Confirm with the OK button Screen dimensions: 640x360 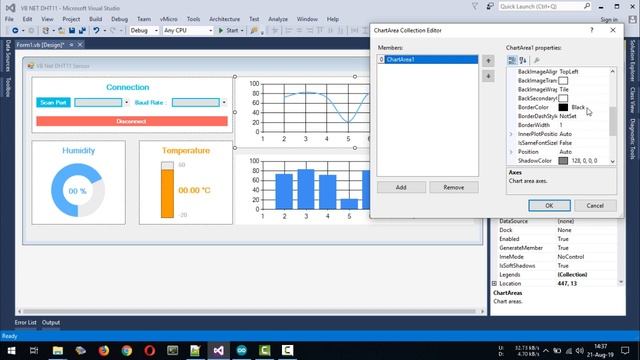click(x=549, y=205)
